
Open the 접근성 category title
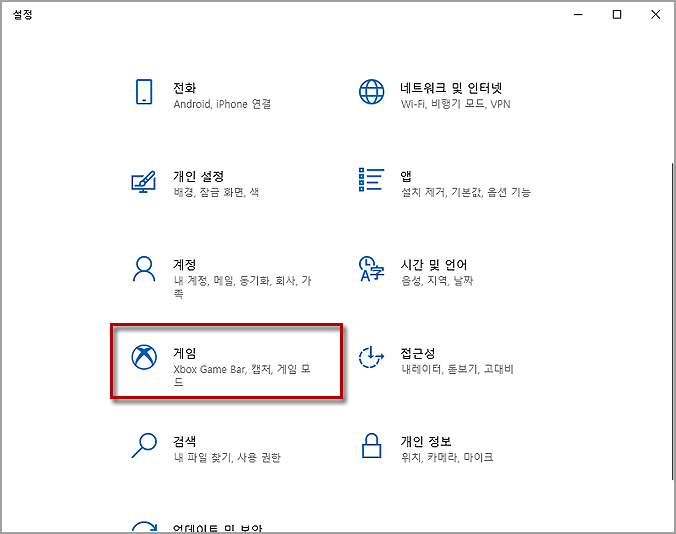(x=417, y=353)
